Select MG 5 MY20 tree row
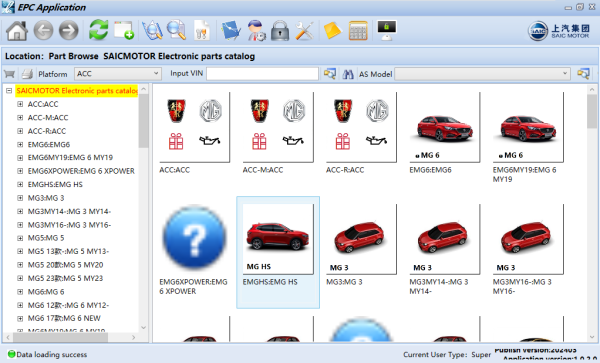Screen dimensions: 600x363 pyautogui.click(x=65, y=265)
